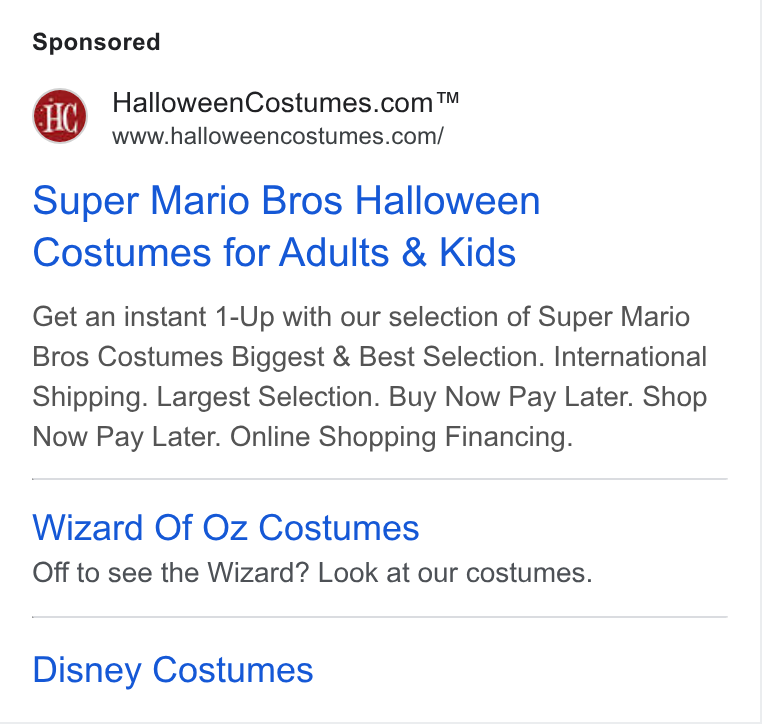Click the 'Off to see the Wizard?' text
The width and height of the screenshot is (762, 724).
[171, 572]
